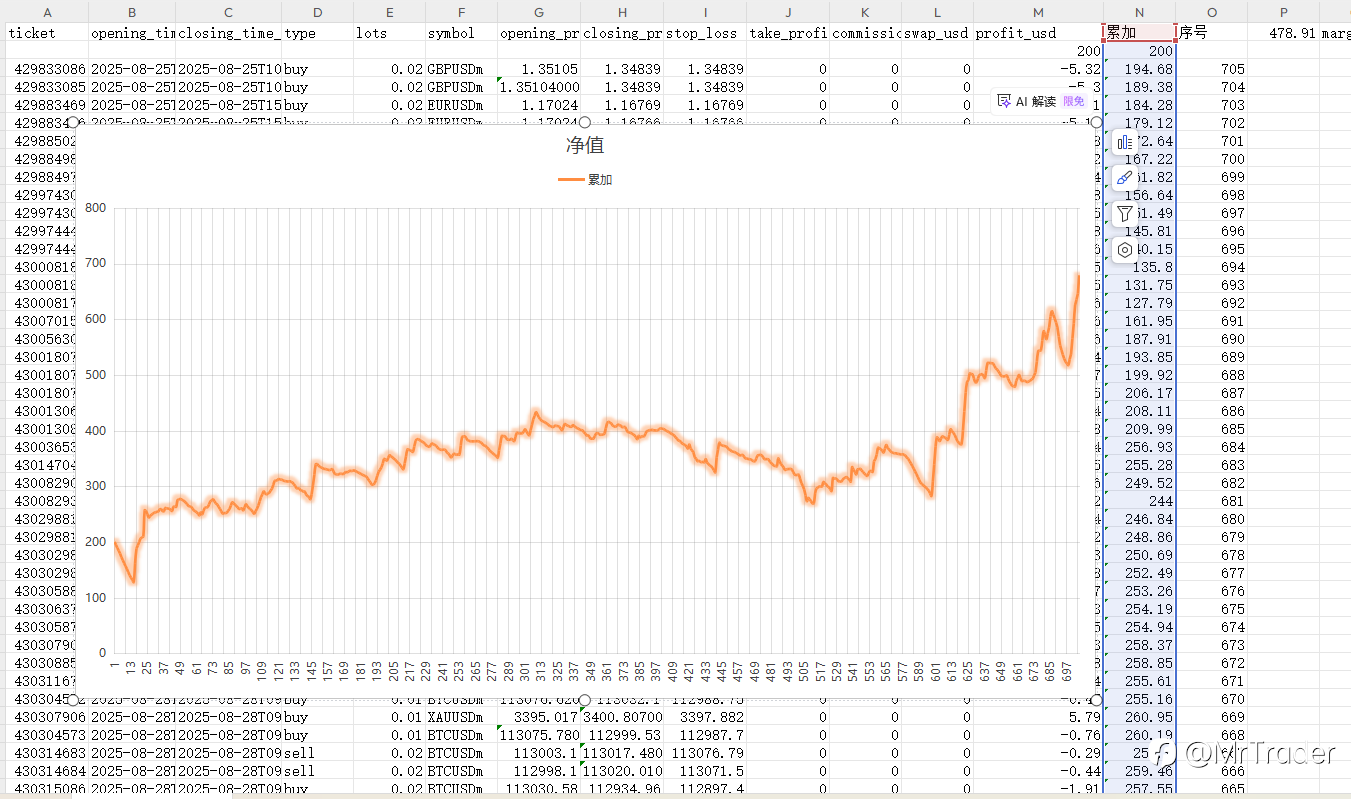Click the top-right resize handle of the chart
Image resolution: width=1351 pixels, height=799 pixels.
pyautogui.click(x=1096, y=122)
